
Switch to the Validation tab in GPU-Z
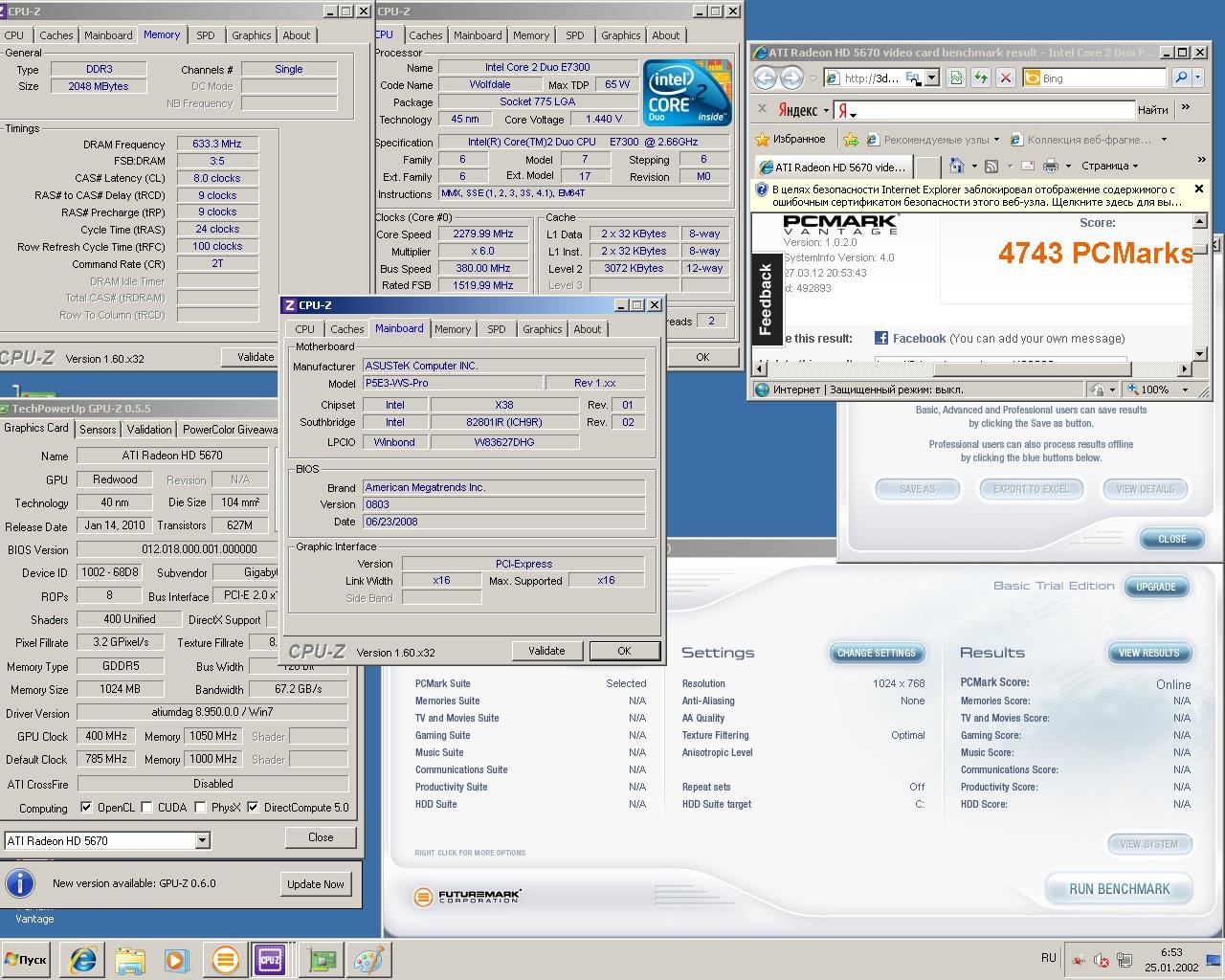(x=149, y=430)
